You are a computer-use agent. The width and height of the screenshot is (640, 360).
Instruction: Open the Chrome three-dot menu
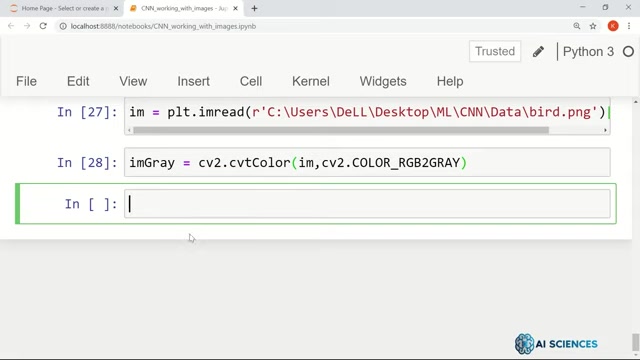click(629, 26)
